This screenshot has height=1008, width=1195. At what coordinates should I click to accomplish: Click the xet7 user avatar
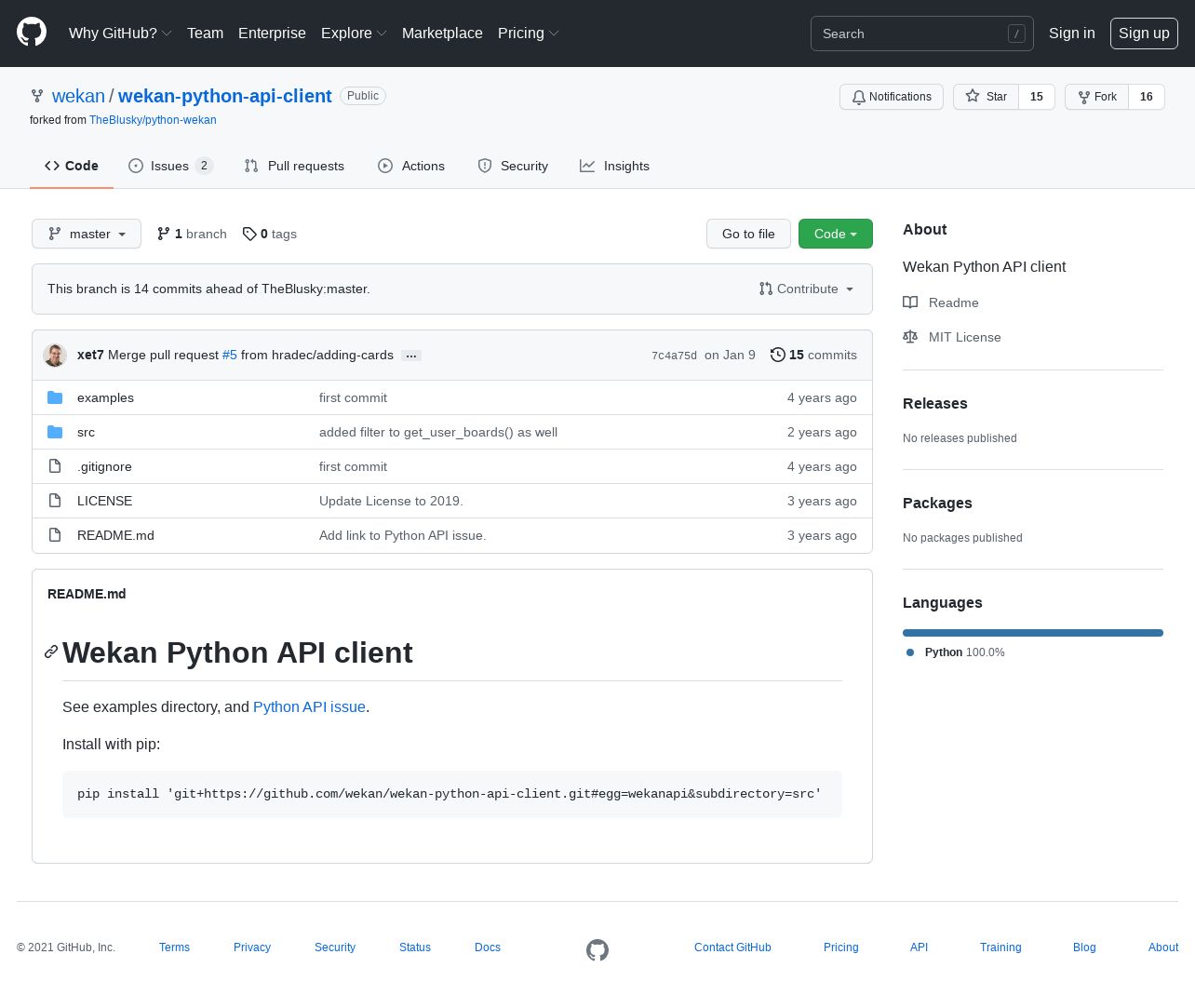point(55,355)
